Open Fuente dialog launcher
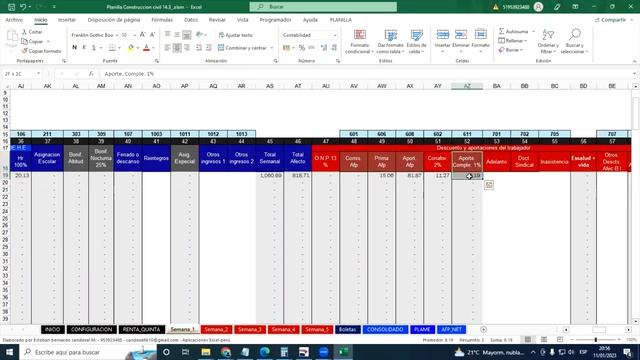Viewport: 640px width, 360px height. point(157,61)
